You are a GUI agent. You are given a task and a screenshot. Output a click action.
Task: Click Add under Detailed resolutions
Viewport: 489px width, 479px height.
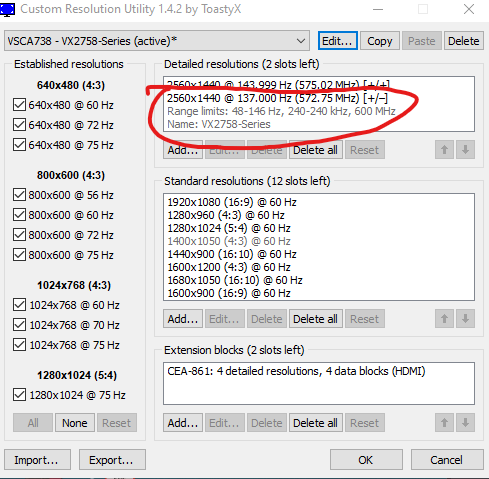pos(183,150)
